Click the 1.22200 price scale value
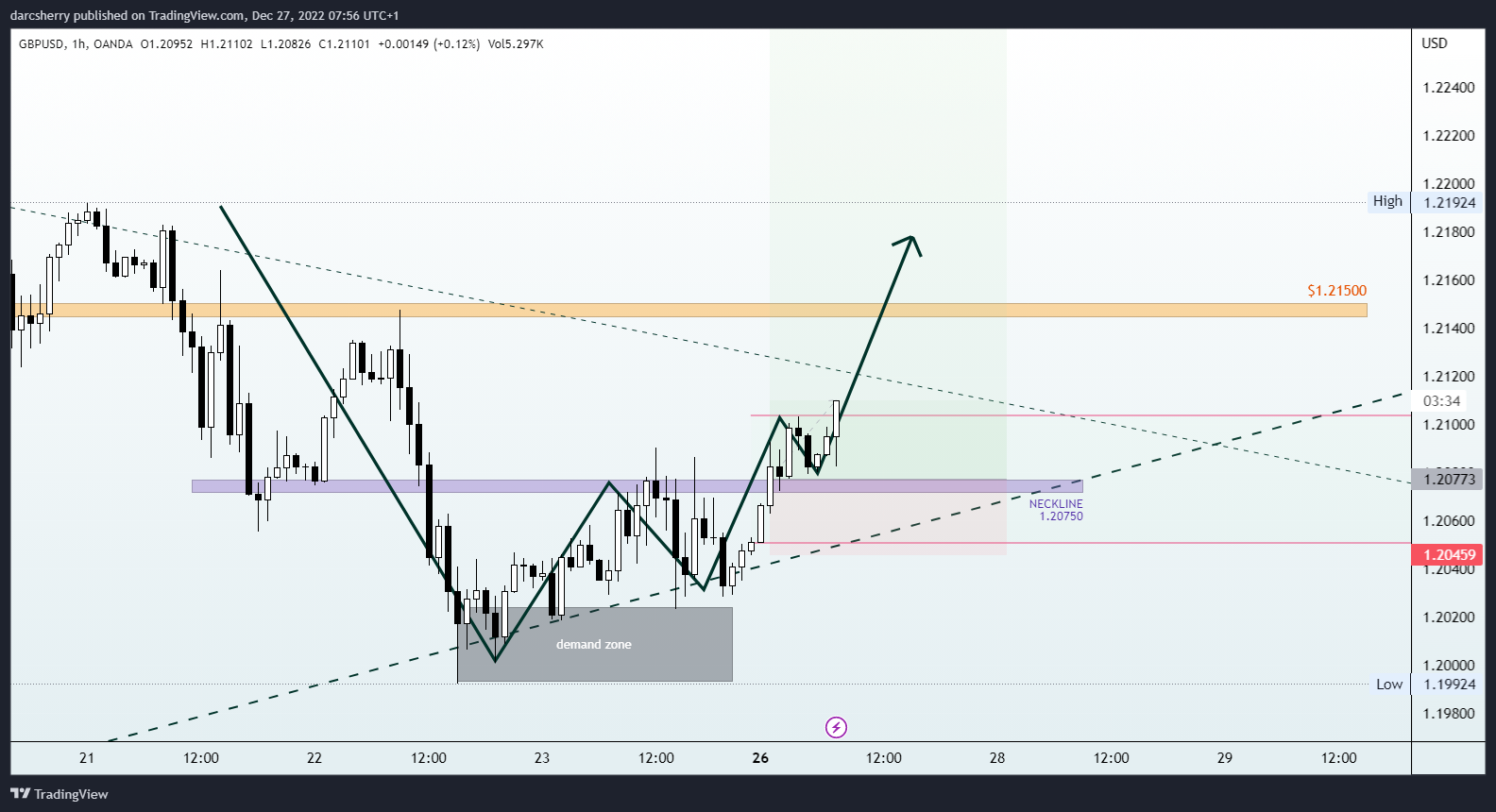The image size is (1496, 812). 1449,136
